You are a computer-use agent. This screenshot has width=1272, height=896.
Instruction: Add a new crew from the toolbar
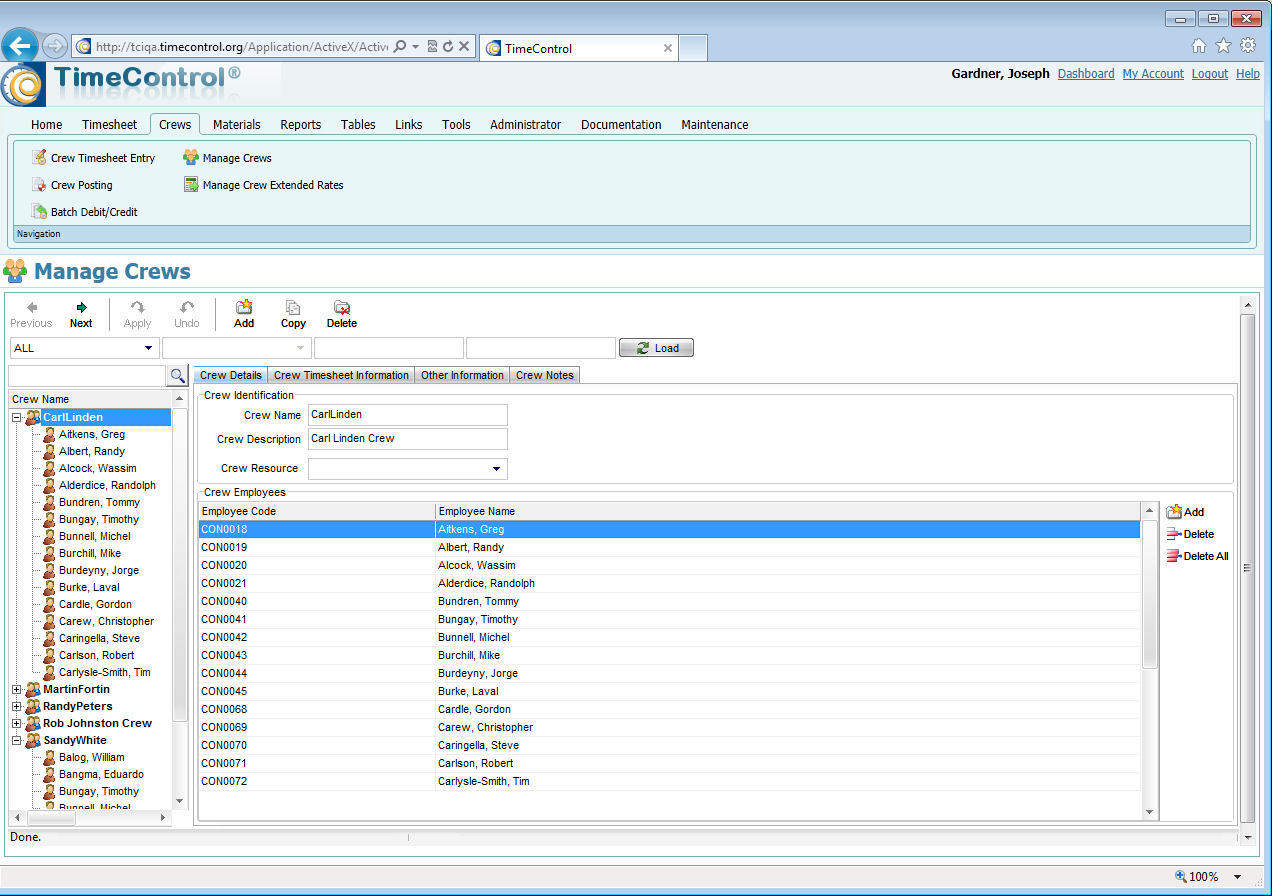pos(244,314)
